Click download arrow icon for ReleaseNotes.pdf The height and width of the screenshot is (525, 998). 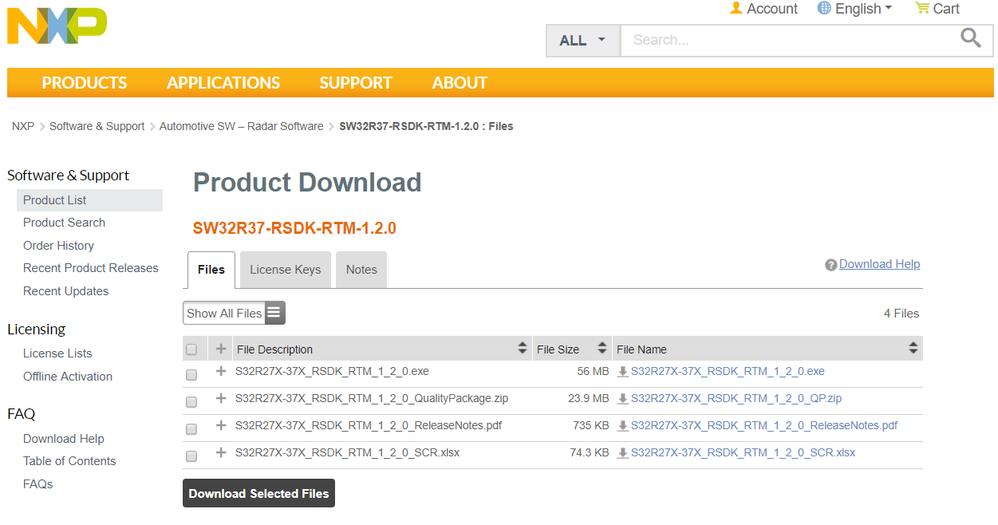(x=622, y=426)
